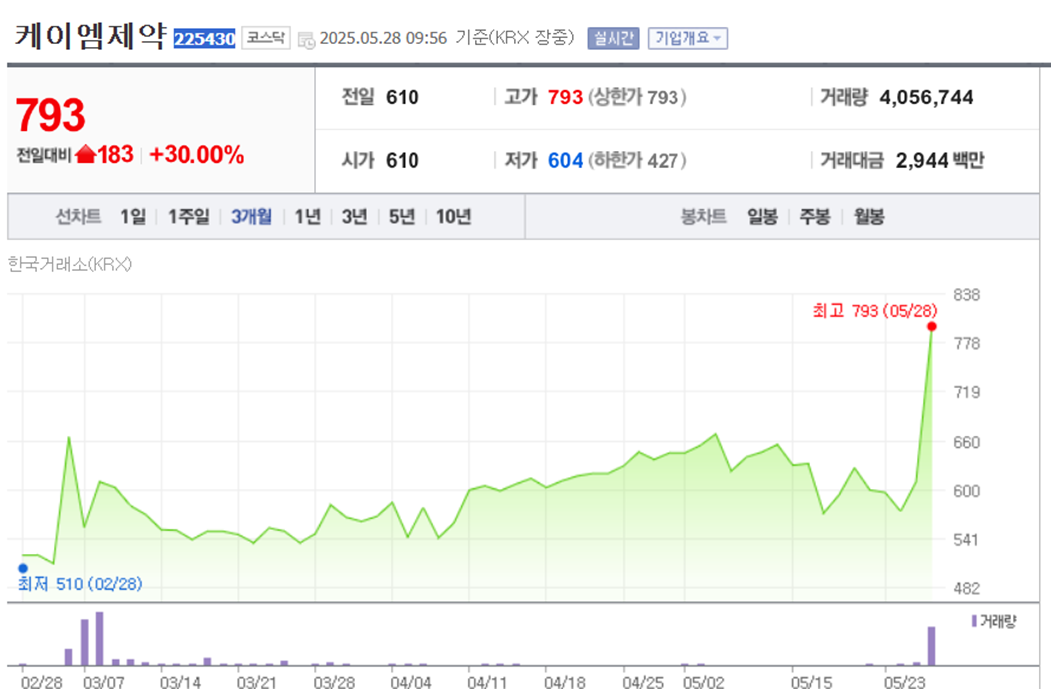Viewport: 1051px width, 689px height.
Task: Click the 고가 value 793
Action: (x=565, y=98)
